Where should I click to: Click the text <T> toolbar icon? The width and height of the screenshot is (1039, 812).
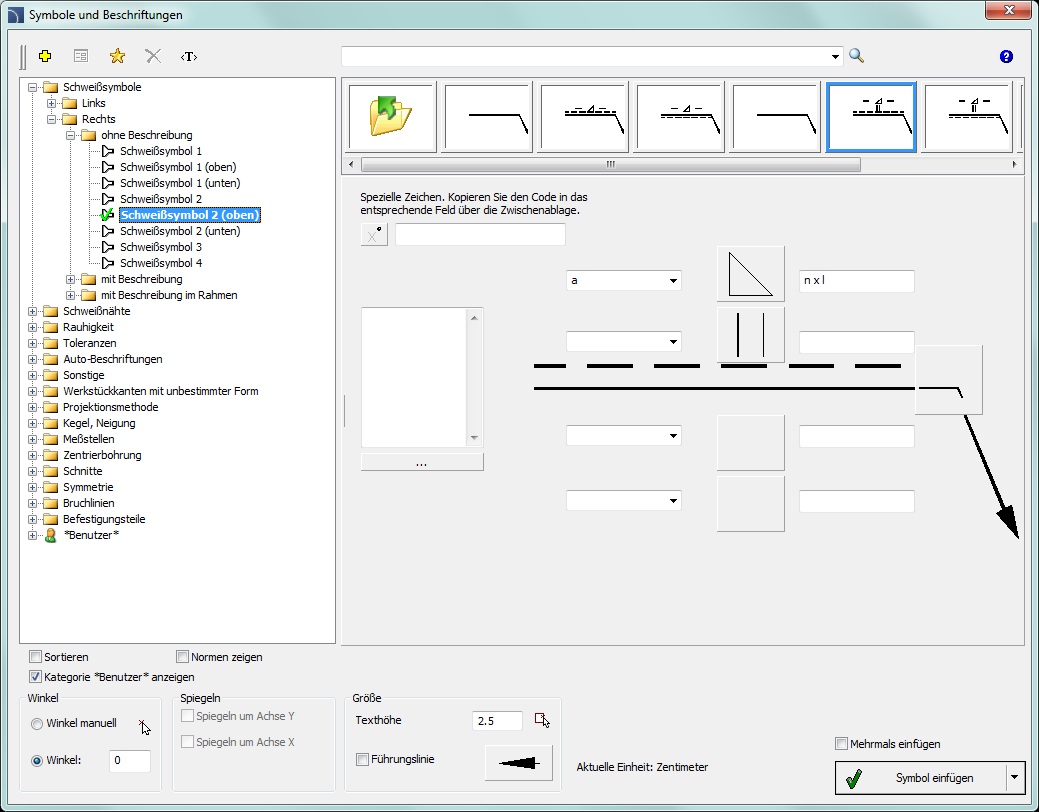(x=188, y=57)
